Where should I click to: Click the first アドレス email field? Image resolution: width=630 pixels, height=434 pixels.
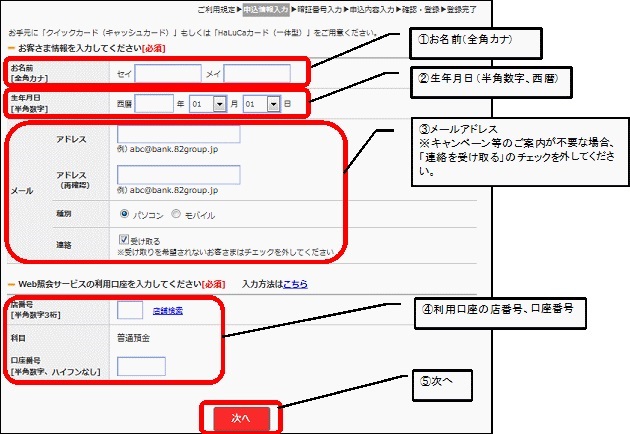point(178,134)
